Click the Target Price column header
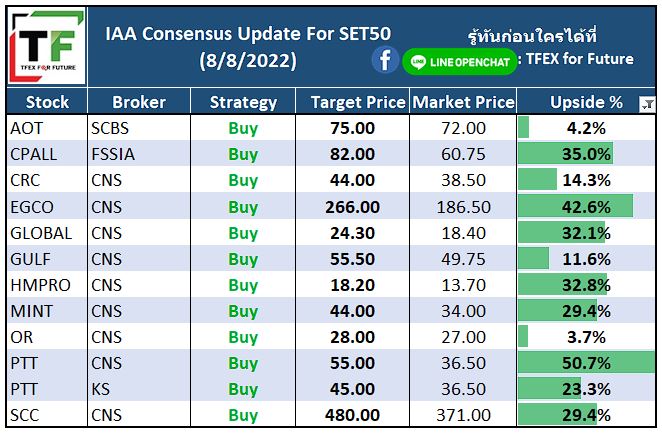 point(353,102)
